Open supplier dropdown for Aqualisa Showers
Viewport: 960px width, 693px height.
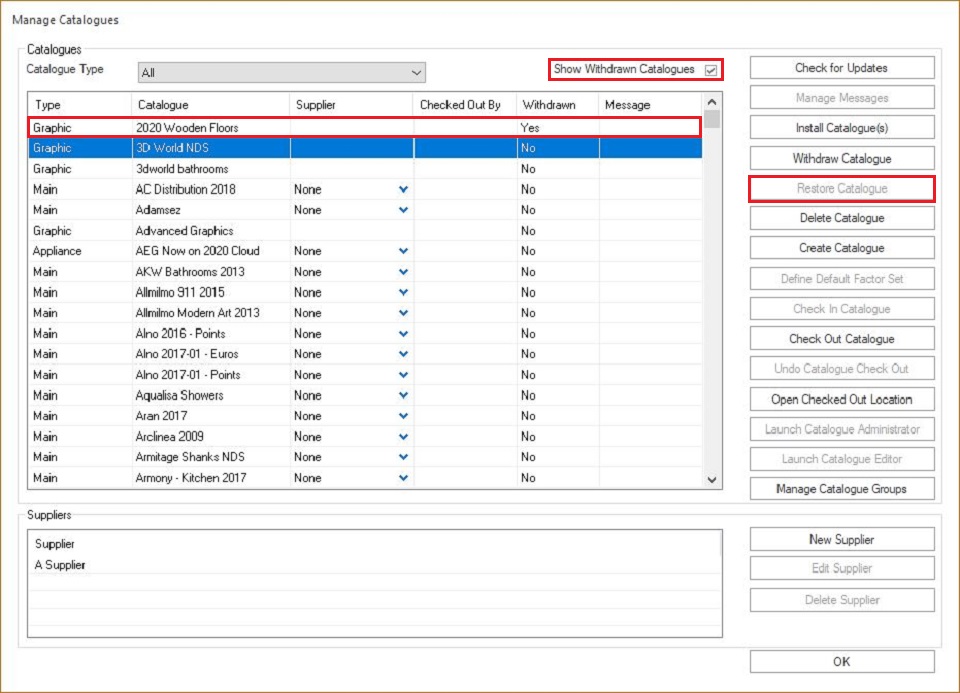(x=403, y=395)
